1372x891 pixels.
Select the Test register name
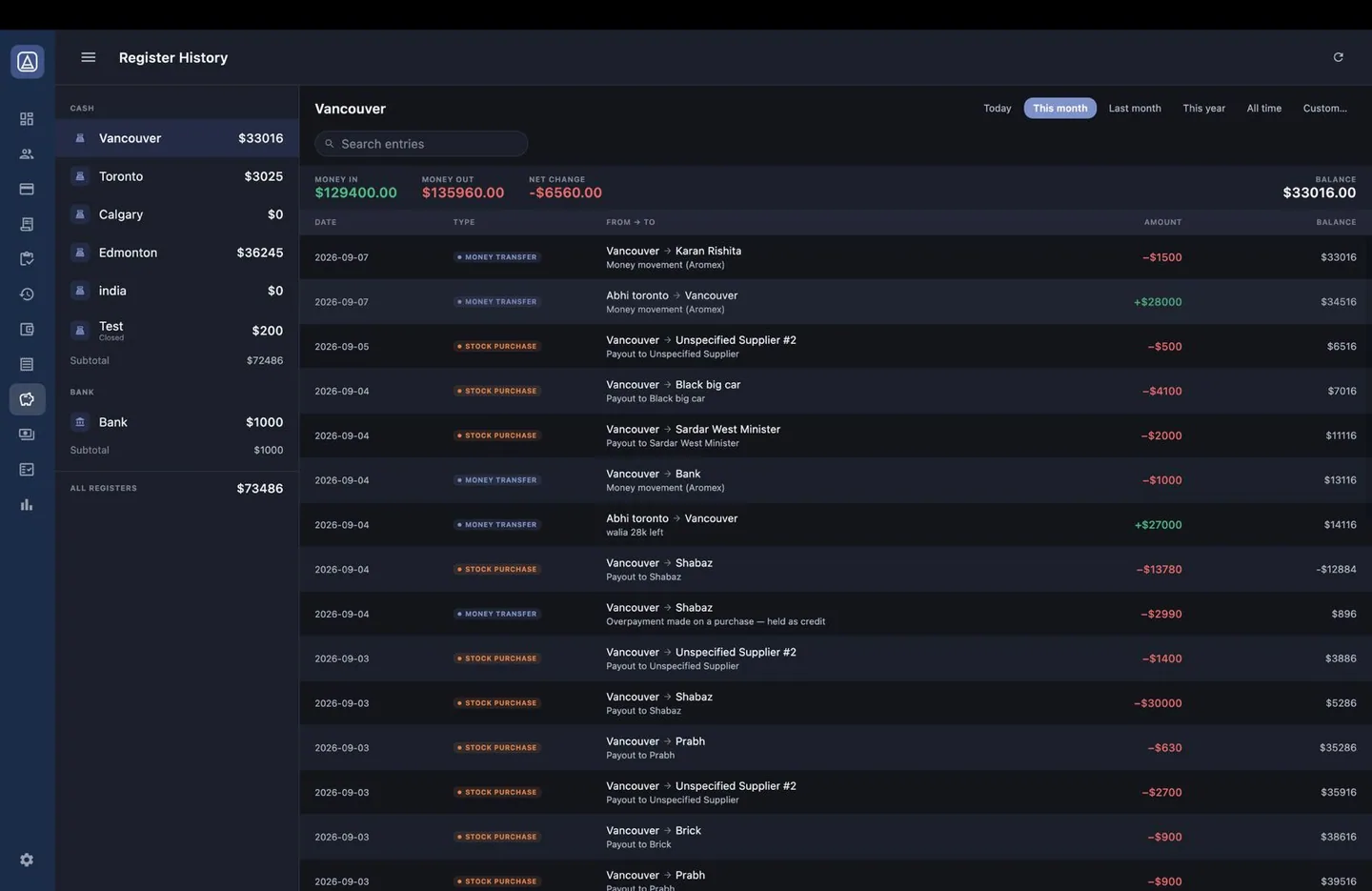point(111,326)
